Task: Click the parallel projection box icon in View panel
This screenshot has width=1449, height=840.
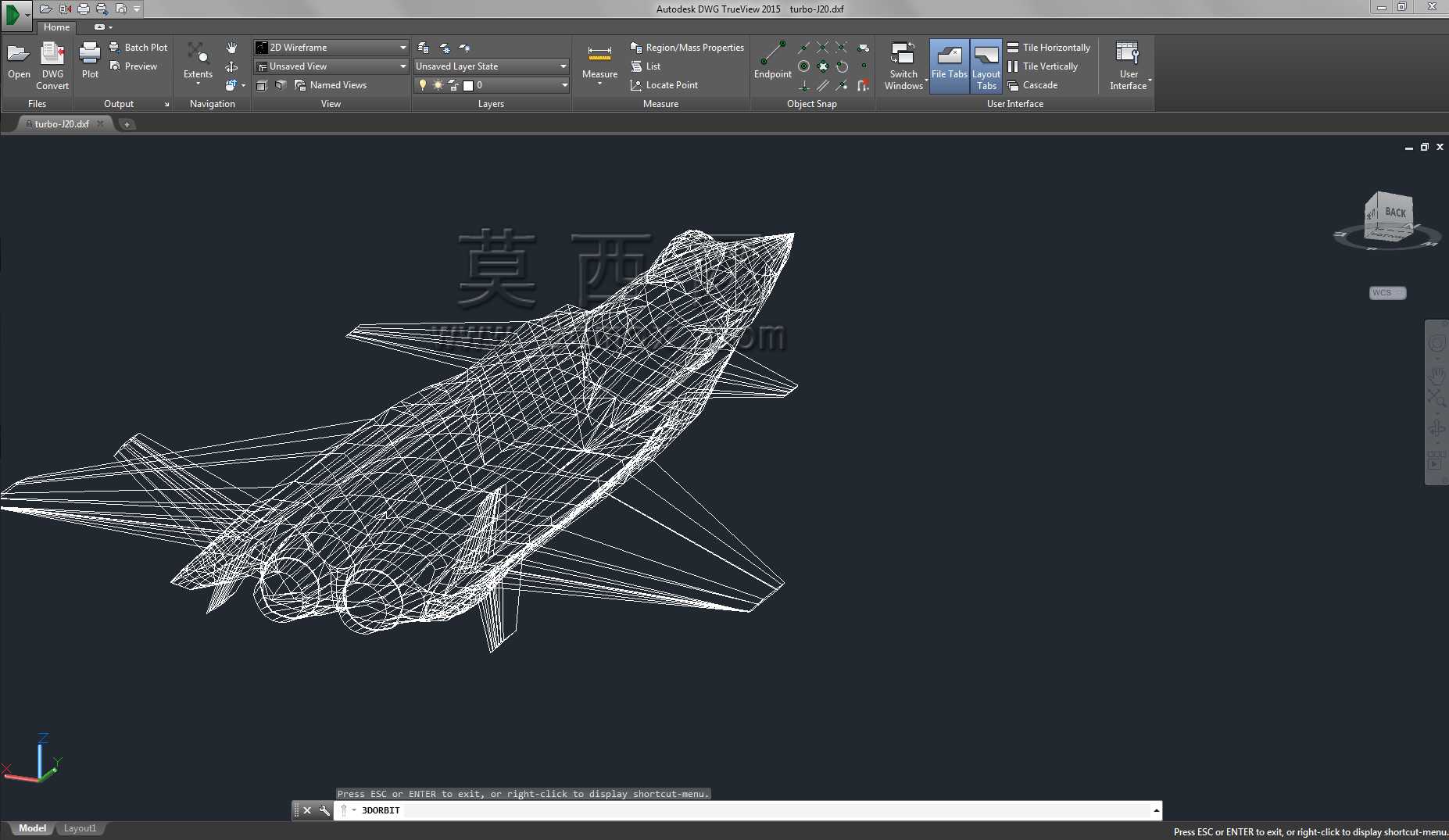Action: pyautogui.click(x=262, y=85)
